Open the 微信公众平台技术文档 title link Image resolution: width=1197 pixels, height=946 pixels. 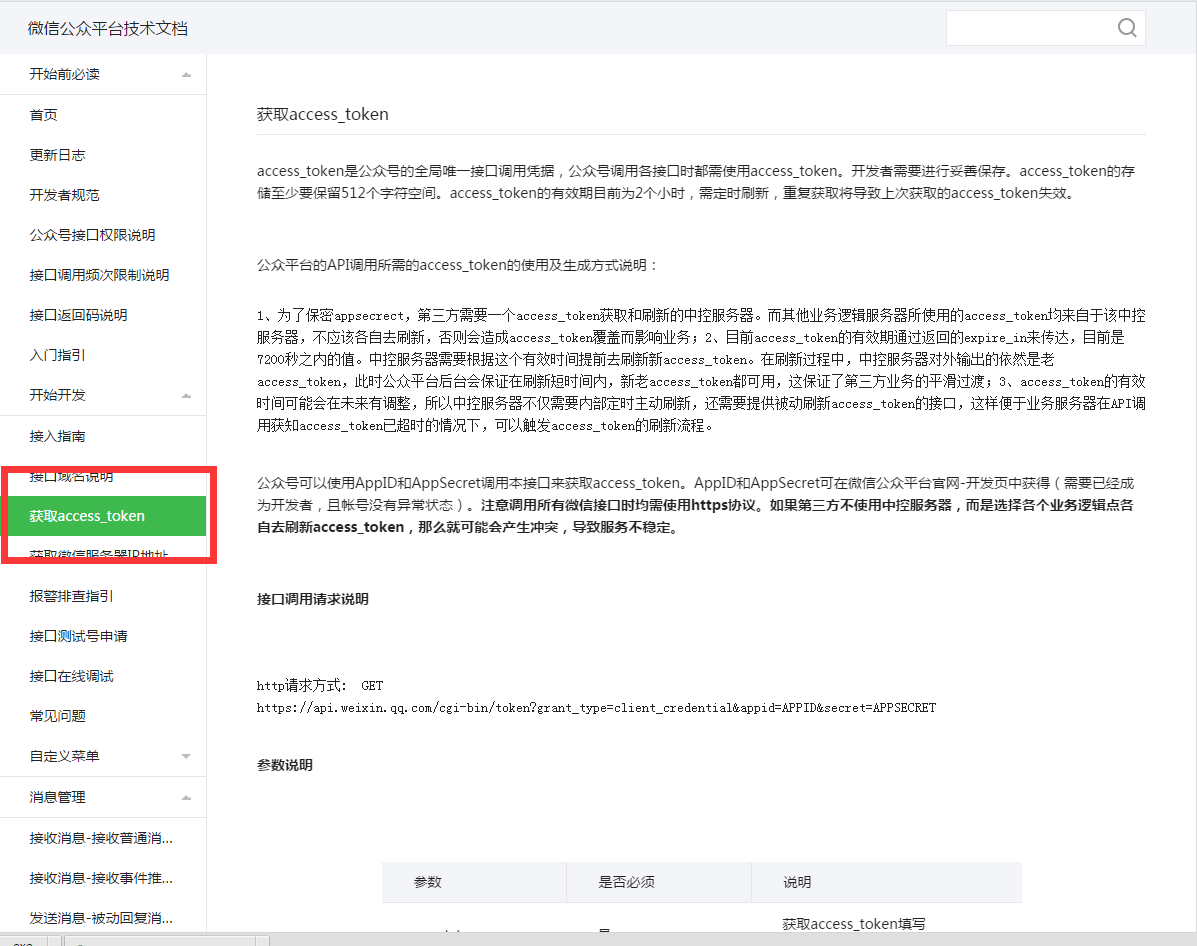pos(108,28)
